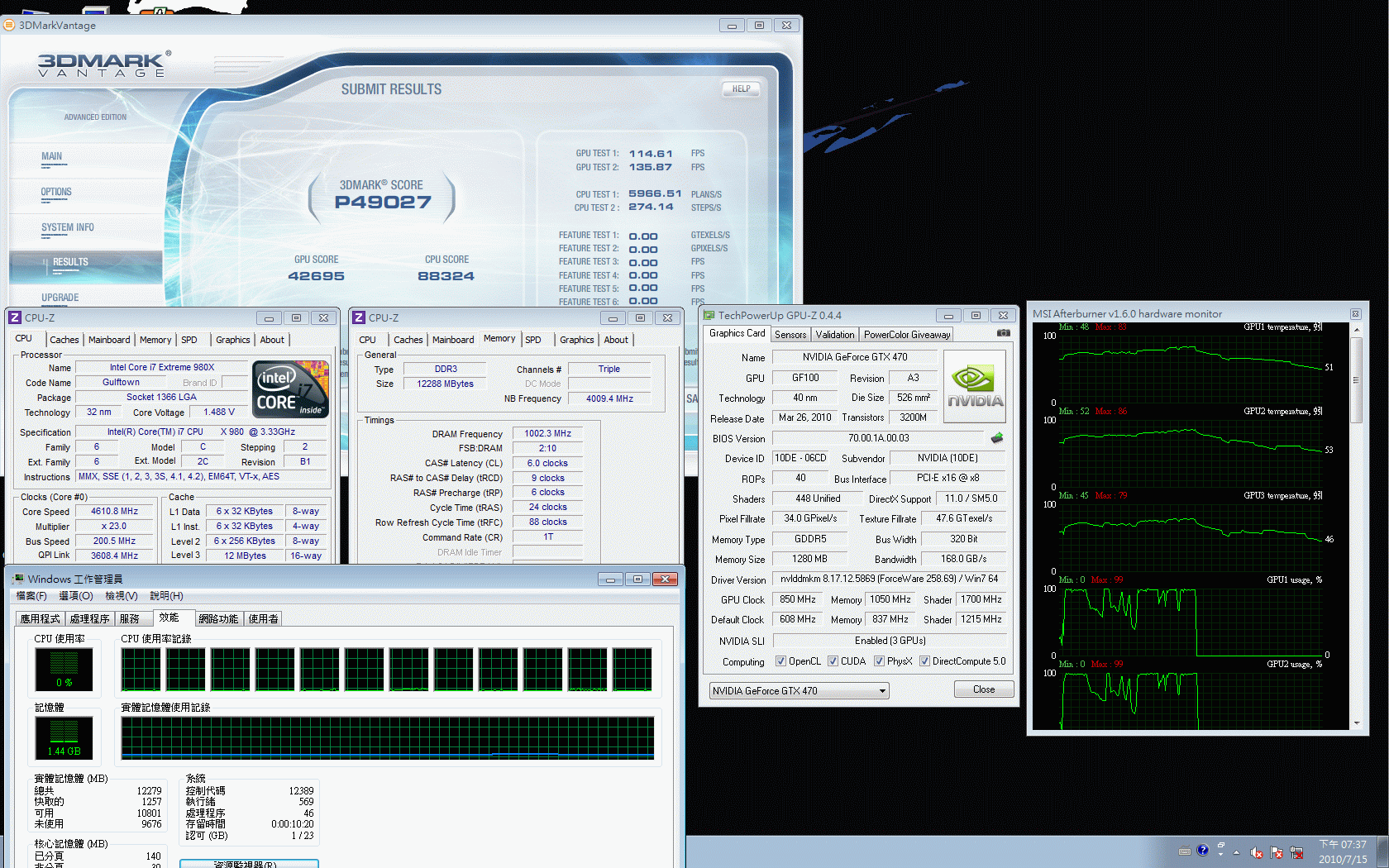The width and height of the screenshot is (1389, 868).
Task: Click the language bar restore icon
Action: click(x=1221, y=845)
